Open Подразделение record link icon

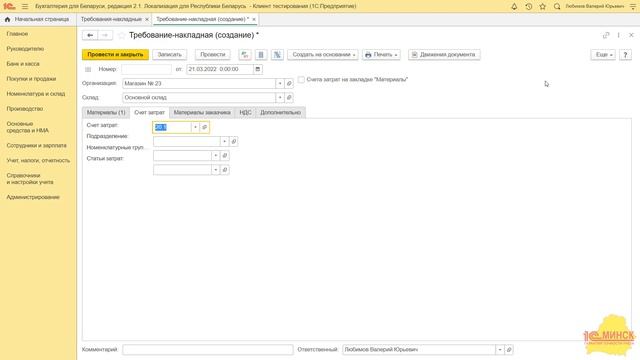pyautogui.click(x=233, y=142)
